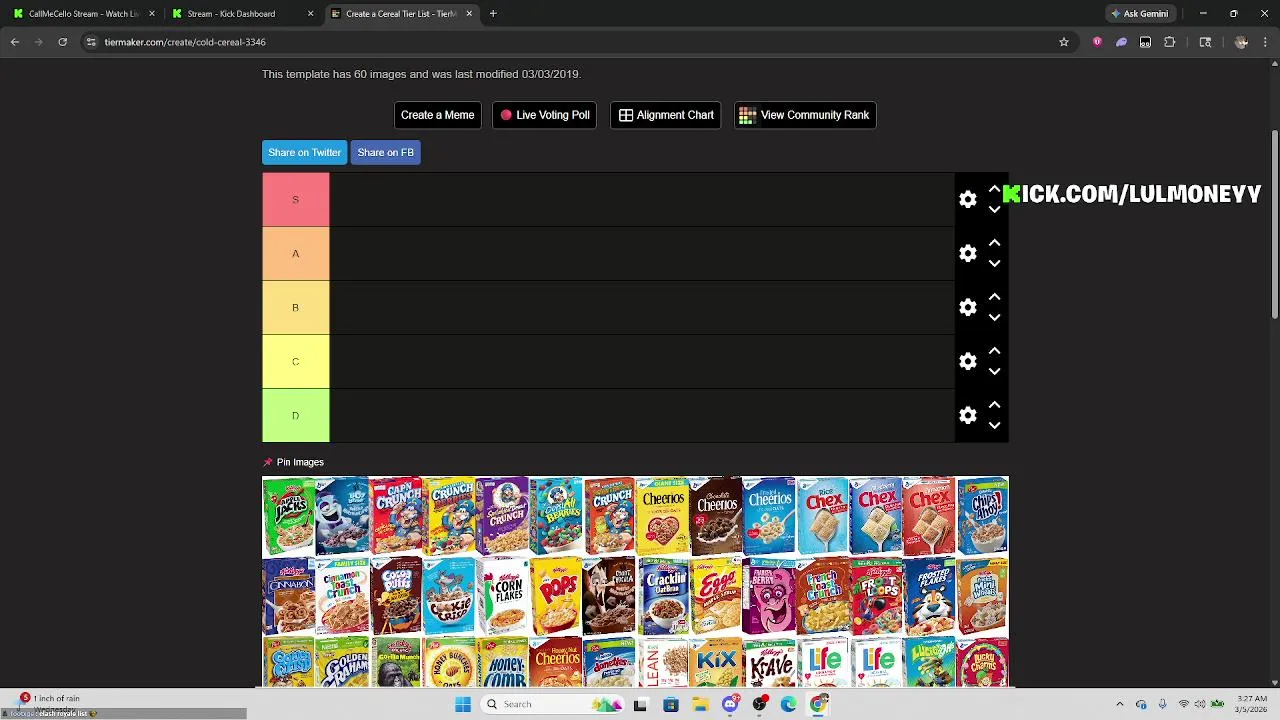Open settings gear for the A tier row
Viewport: 1280px width, 720px height.
tap(967, 253)
